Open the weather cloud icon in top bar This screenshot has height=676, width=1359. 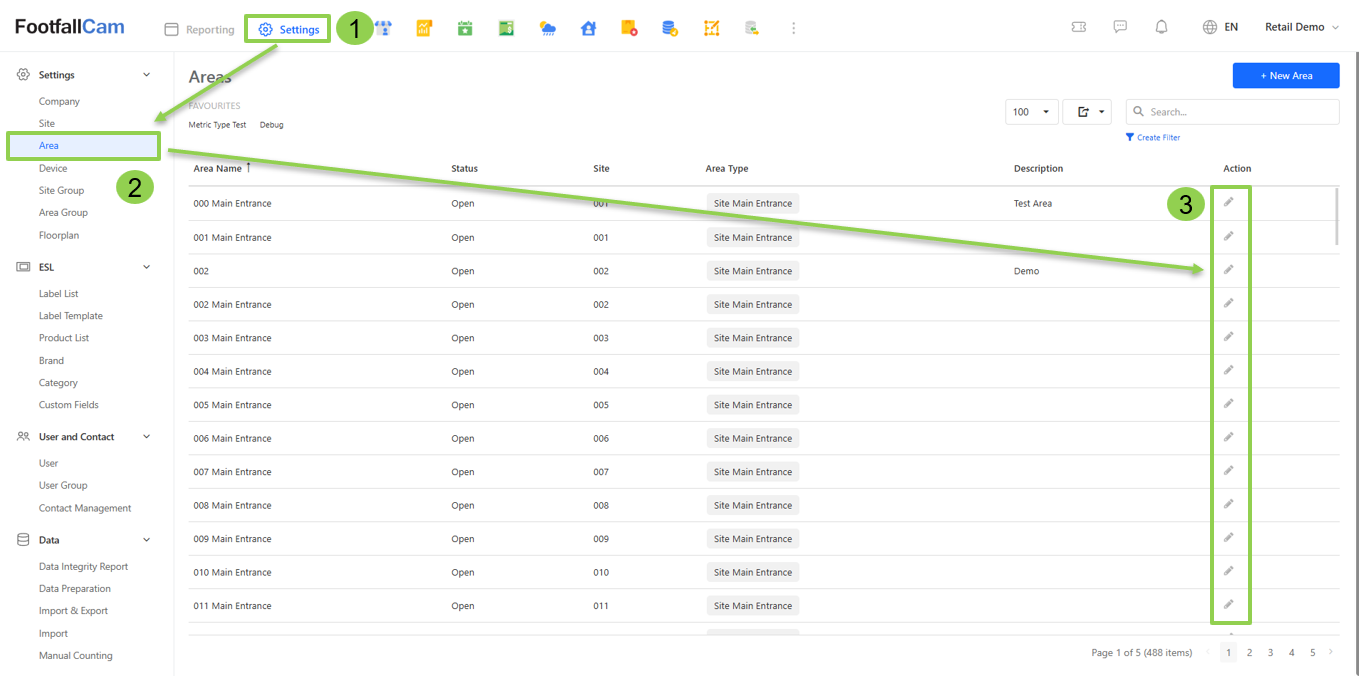(x=547, y=28)
